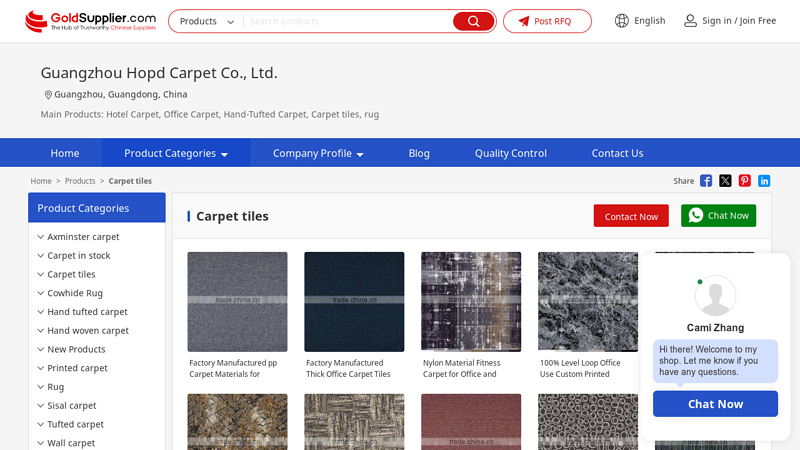This screenshot has height=450, width=800.
Task: Expand the Printed carpet category chevron
Action: pos(40,368)
